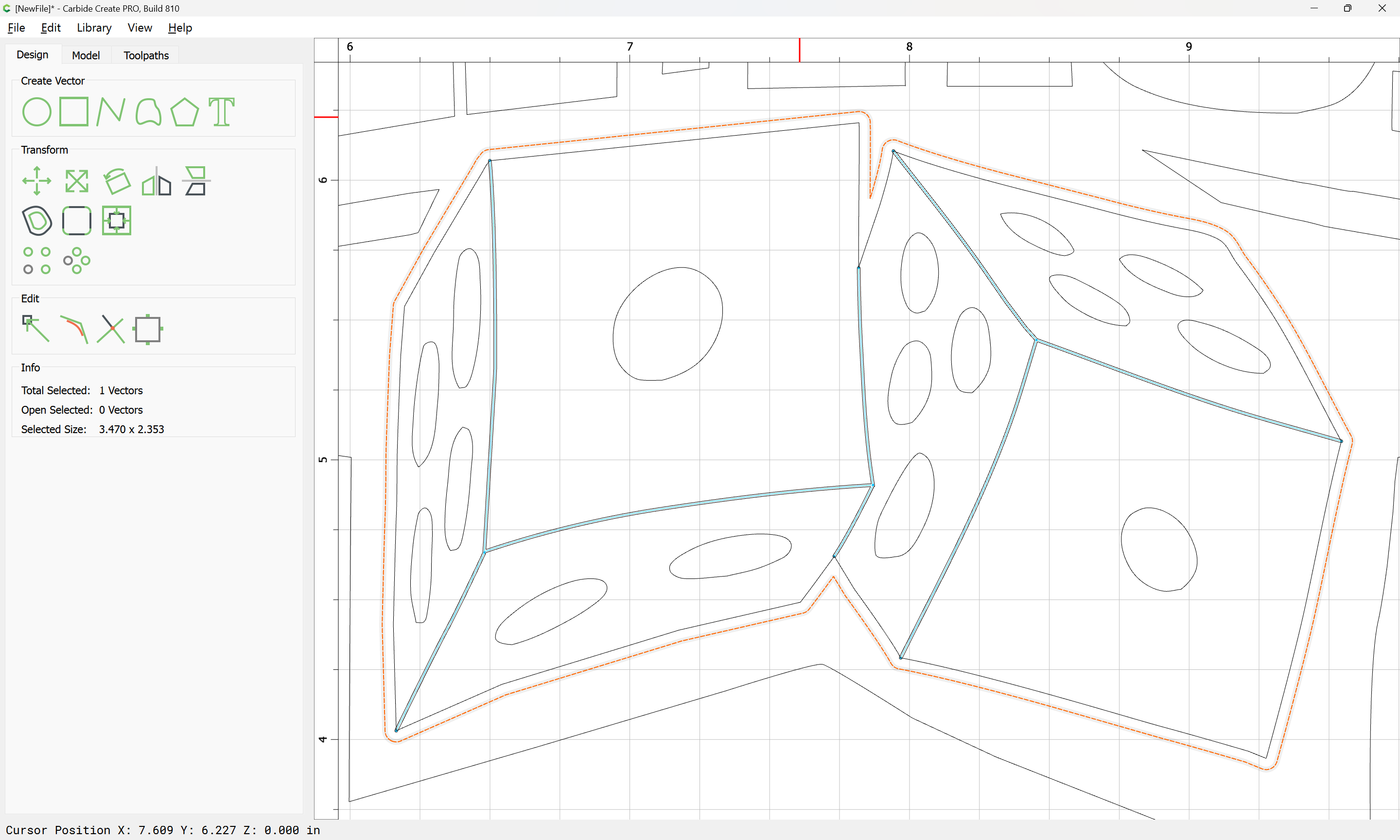Switch to the Toolpaths tab
The image size is (1400, 840).
click(x=146, y=55)
